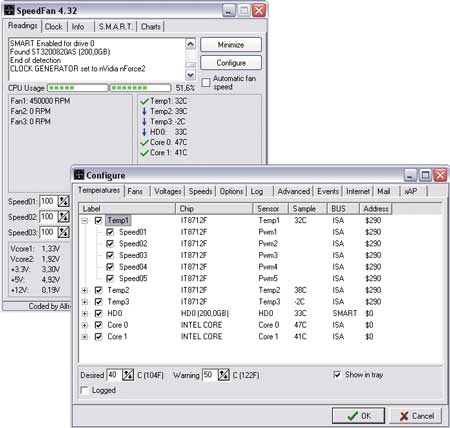Expand the Core 1 tree node
Image resolution: width=450 pixels, height=428 pixels.
coord(85,337)
